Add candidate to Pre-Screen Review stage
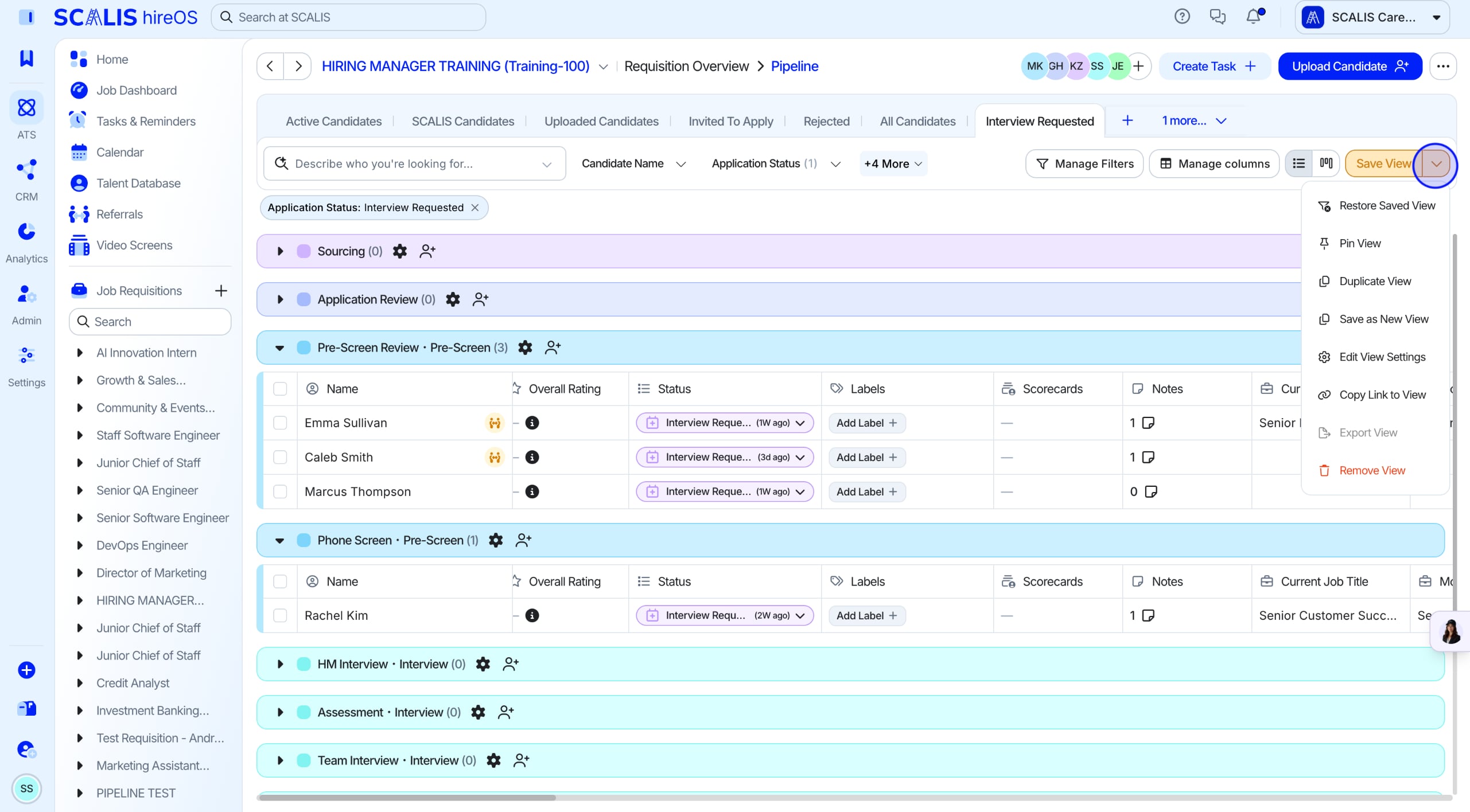The height and width of the screenshot is (812, 1470). coord(553,348)
